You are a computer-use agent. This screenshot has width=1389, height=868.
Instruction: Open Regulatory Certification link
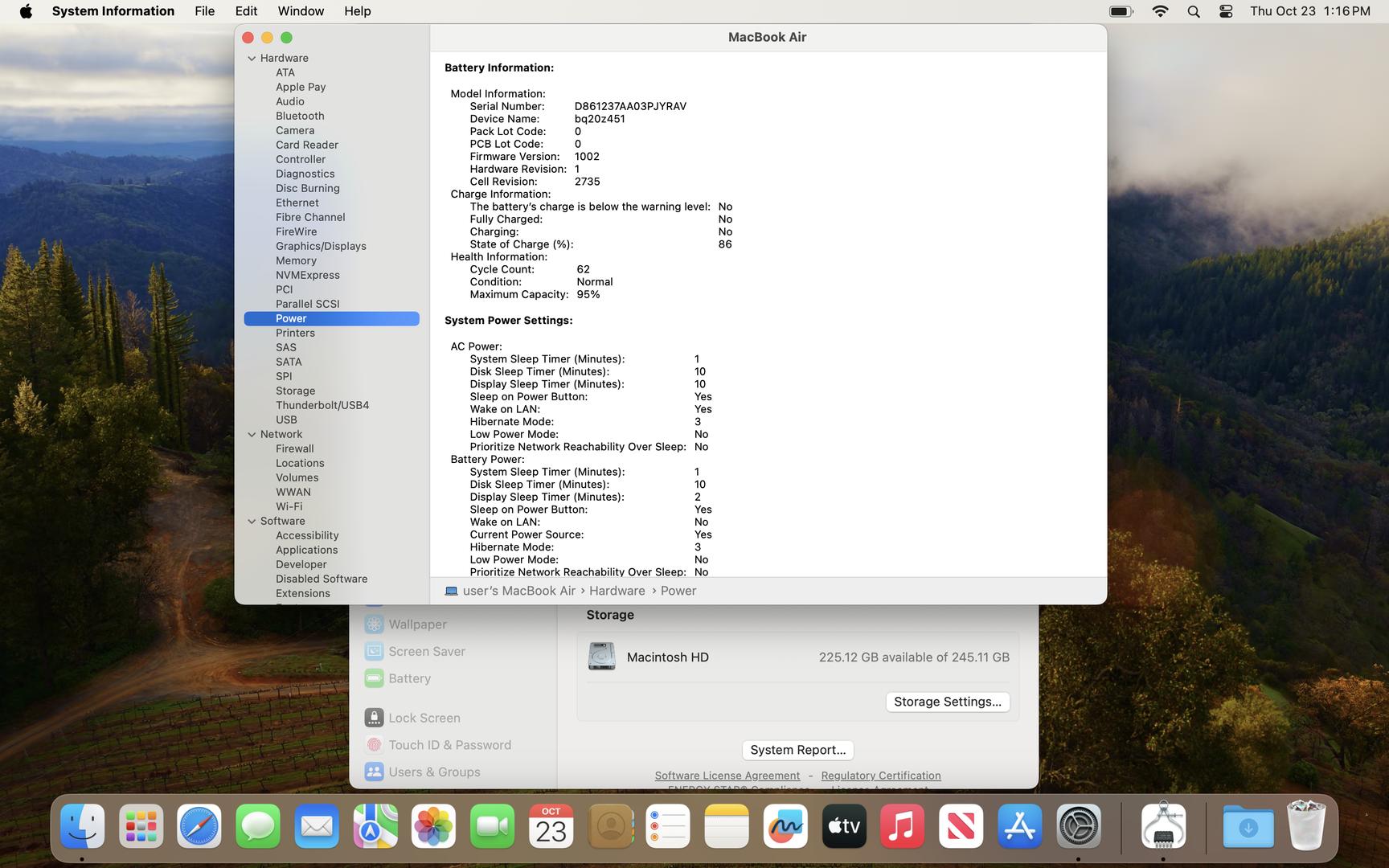[x=880, y=776]
